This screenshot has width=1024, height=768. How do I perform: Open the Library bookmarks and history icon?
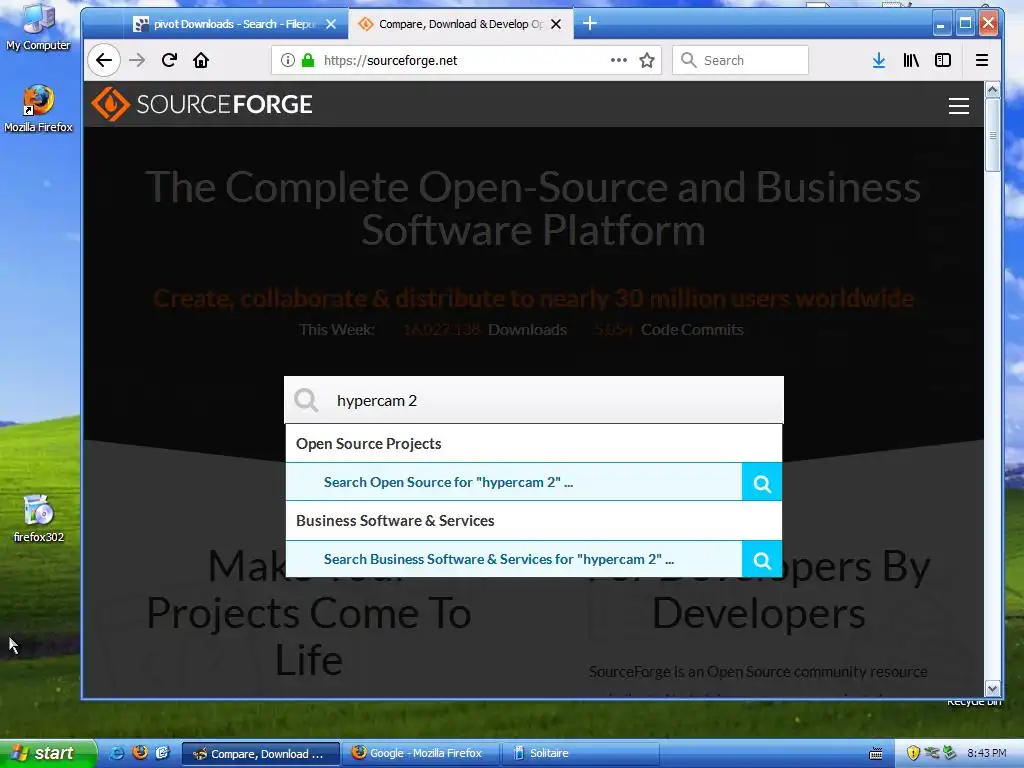point(911,60)
